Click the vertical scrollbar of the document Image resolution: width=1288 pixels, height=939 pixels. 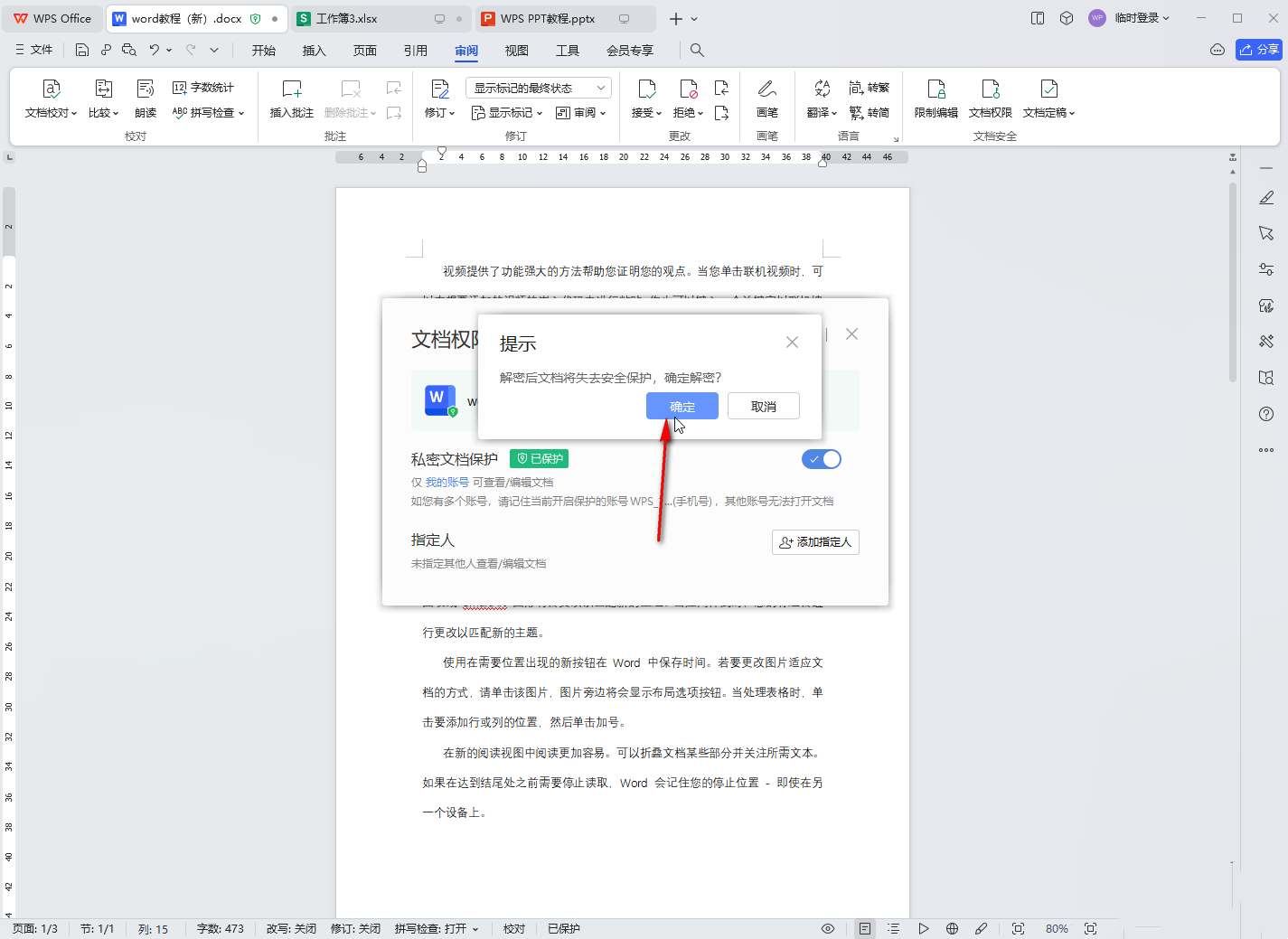point(1233,280)
